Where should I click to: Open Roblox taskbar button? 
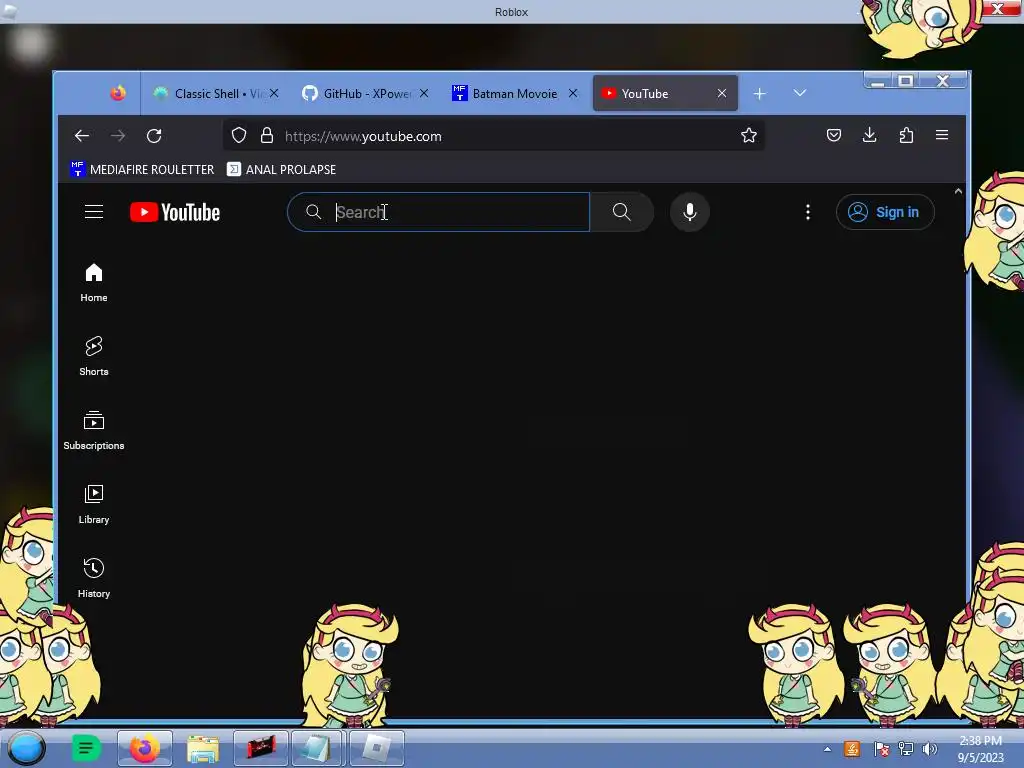click(x=377, y=748)
